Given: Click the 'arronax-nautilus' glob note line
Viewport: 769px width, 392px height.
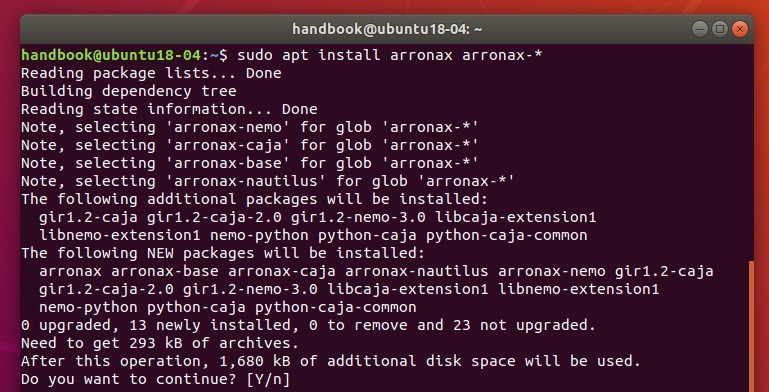Looking at the screenshot, I should (x=268, y=182).
